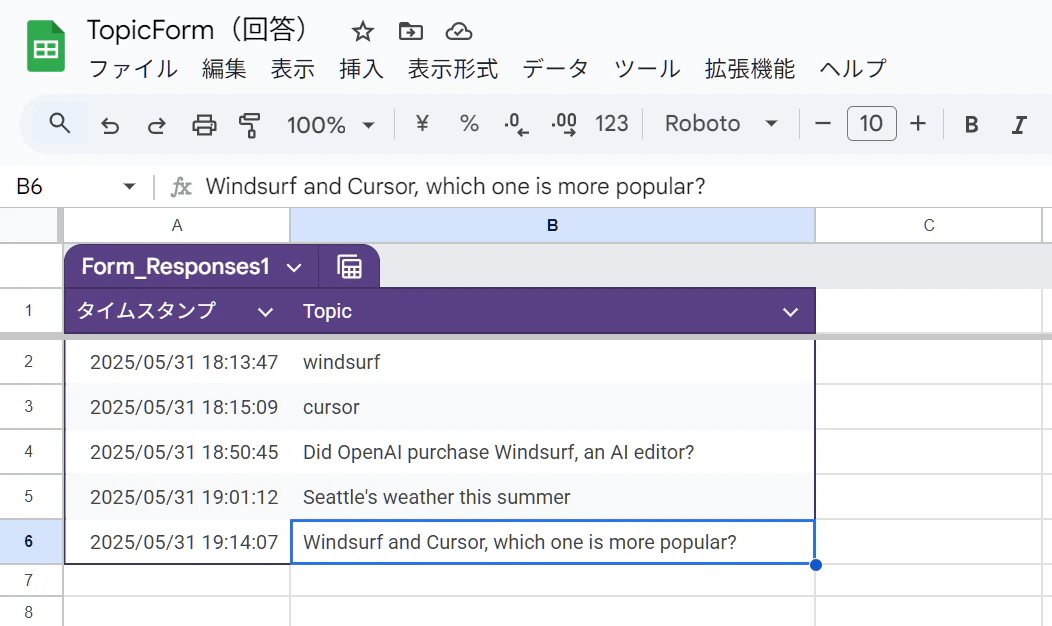
Task: Select row 2 header
Action: [x=29, y=362]
